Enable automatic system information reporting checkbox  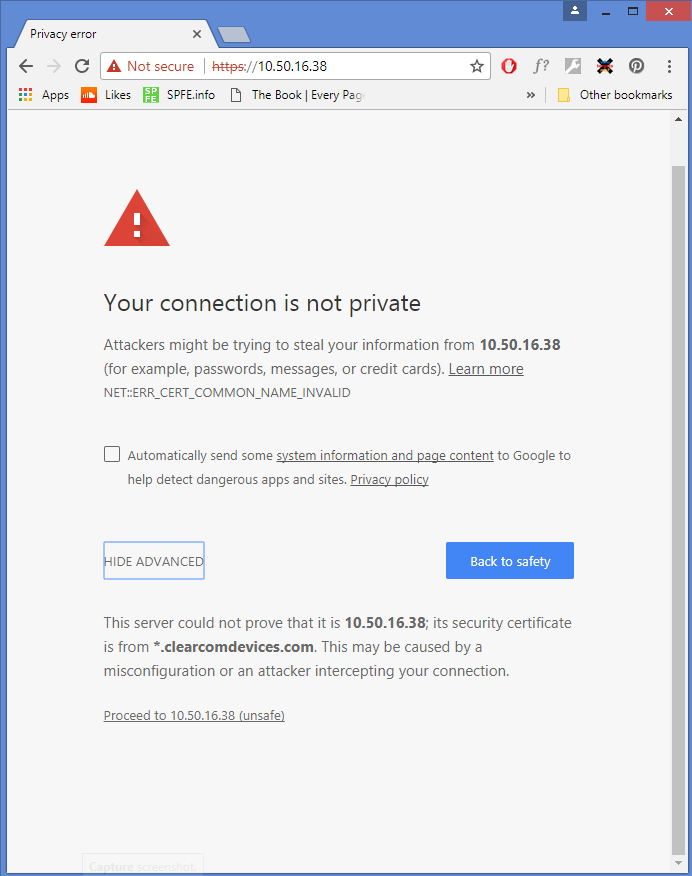[112, 454]
